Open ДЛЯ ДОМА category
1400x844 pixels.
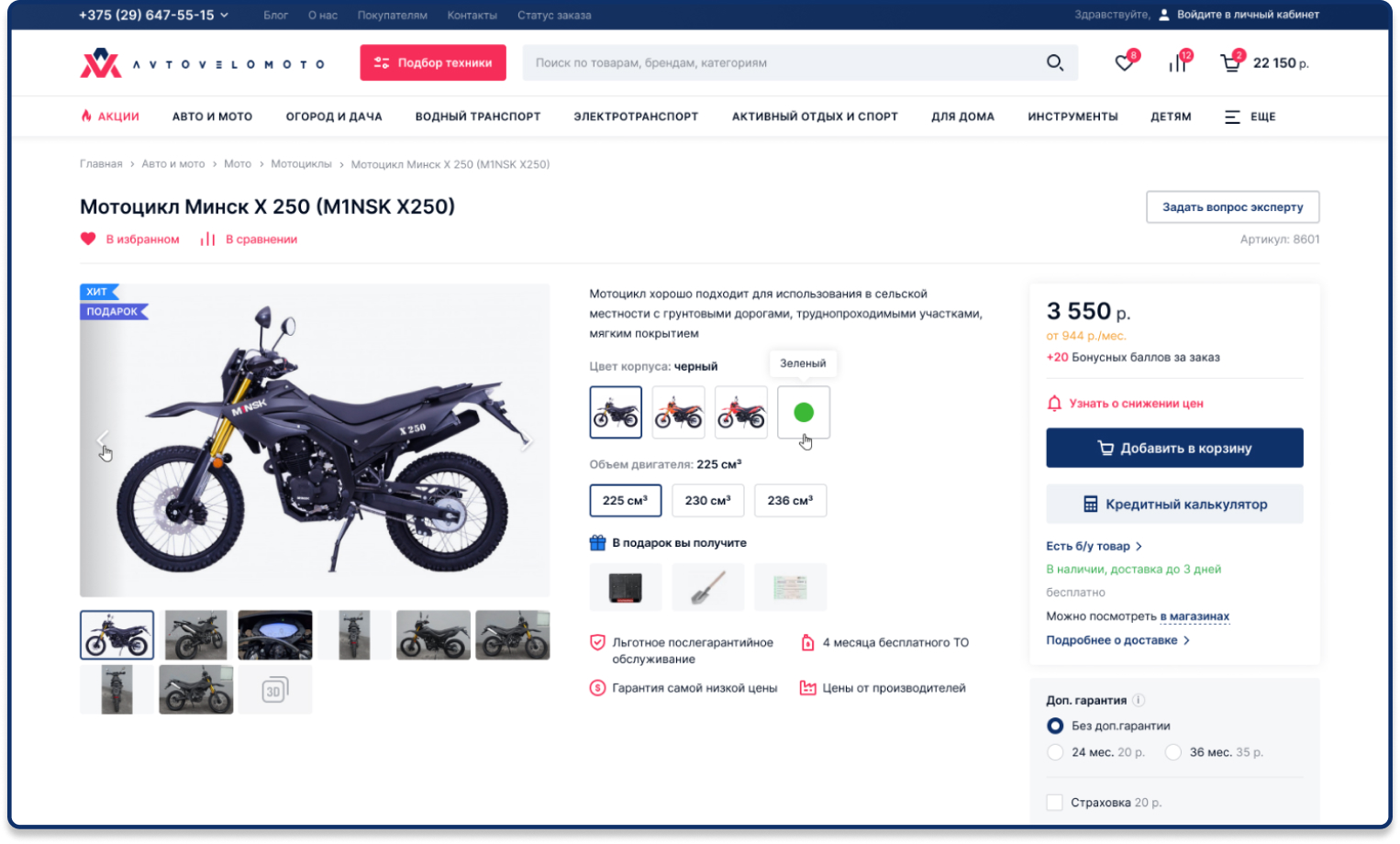[962, 117]
